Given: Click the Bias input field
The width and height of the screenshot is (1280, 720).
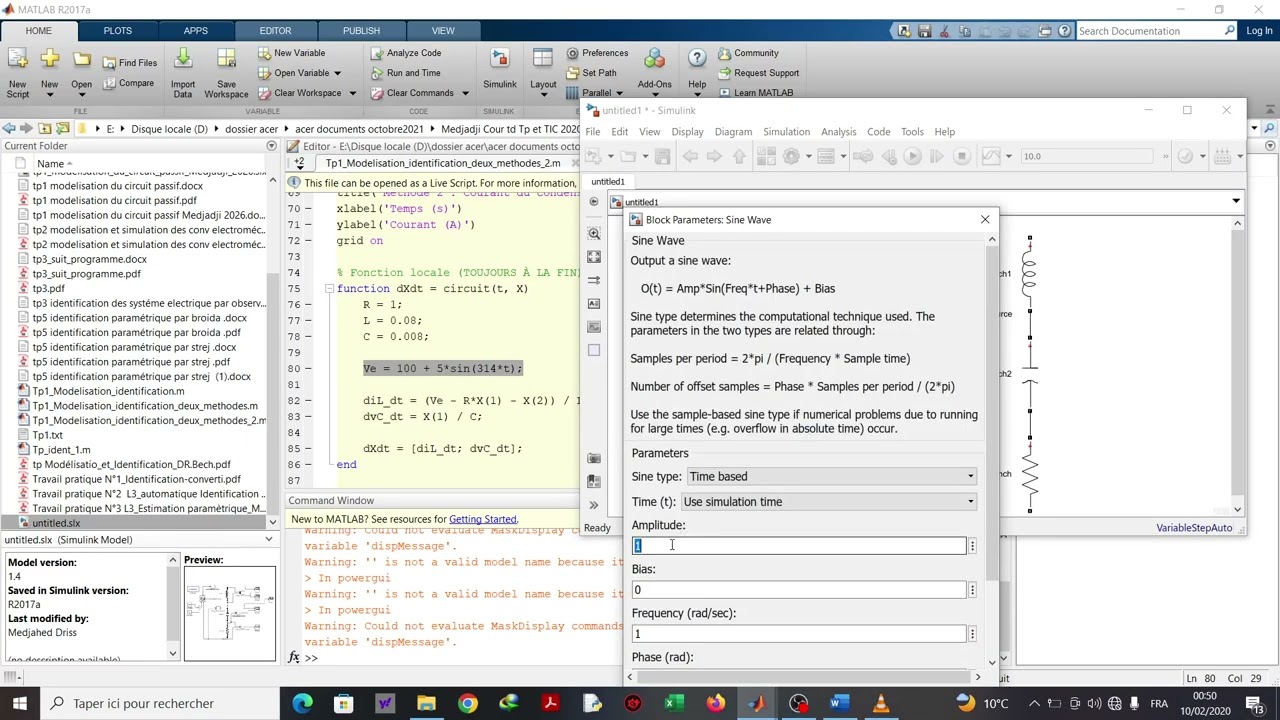Looking at the screenshot, I should (799, 590).
